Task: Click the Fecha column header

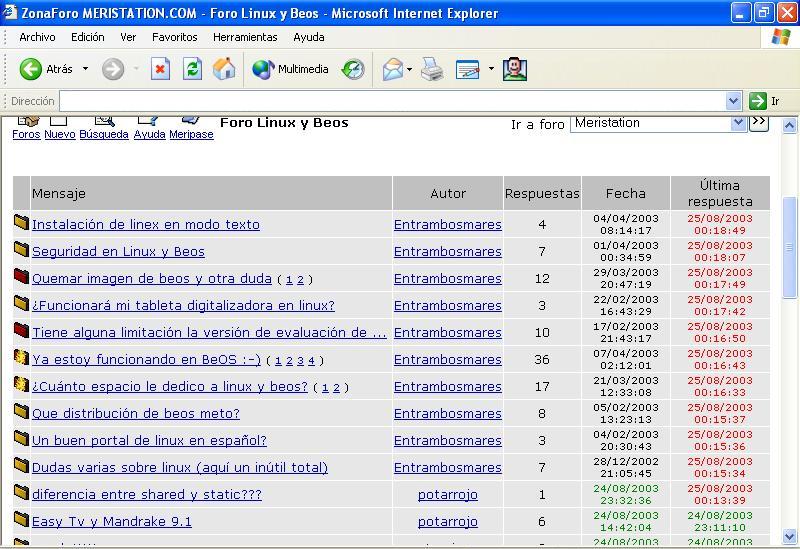Action: coord(626,193)
